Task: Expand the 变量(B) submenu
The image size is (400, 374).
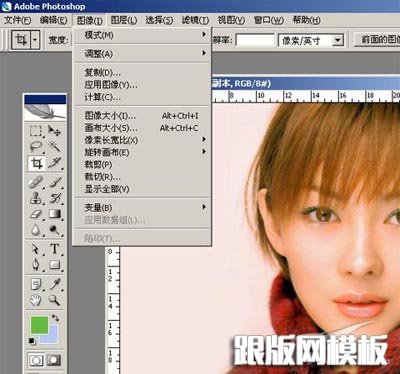Action: click(x=142, y=208)
